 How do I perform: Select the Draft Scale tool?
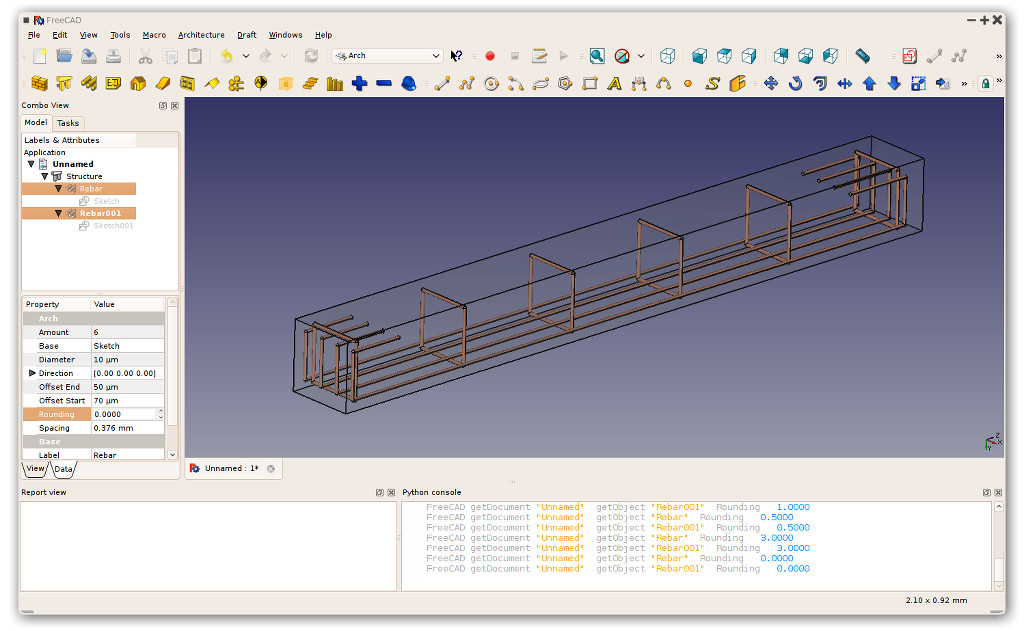[918, 84]
